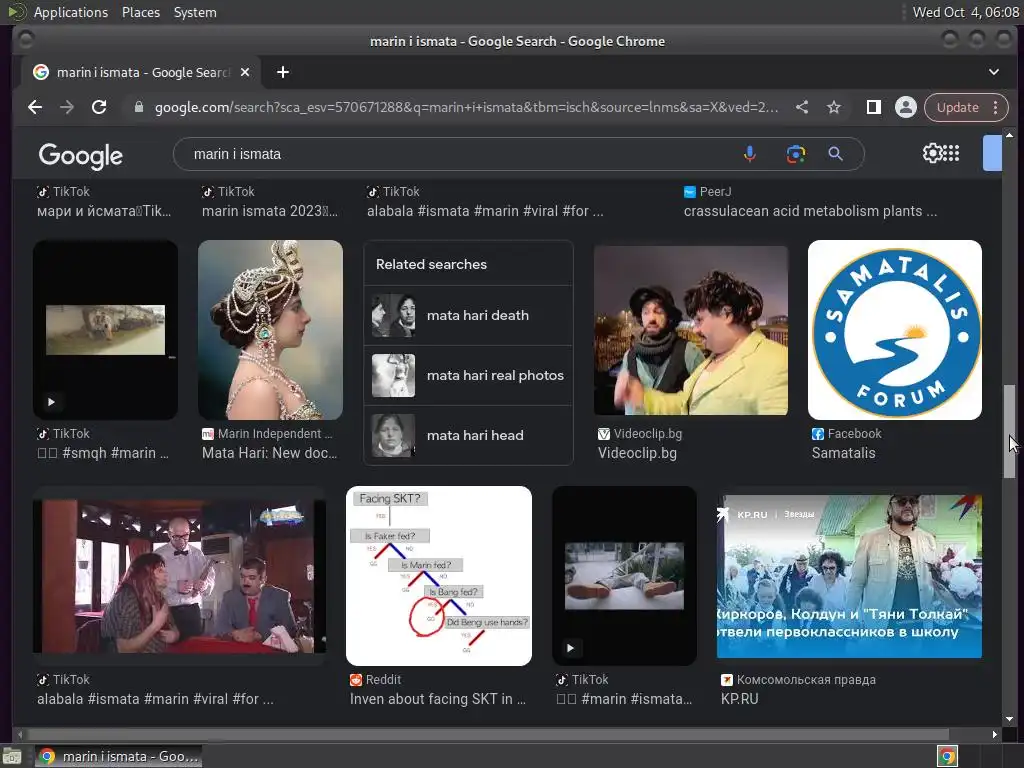
Task: Open the Places menu
Action: tap(140, 12)
